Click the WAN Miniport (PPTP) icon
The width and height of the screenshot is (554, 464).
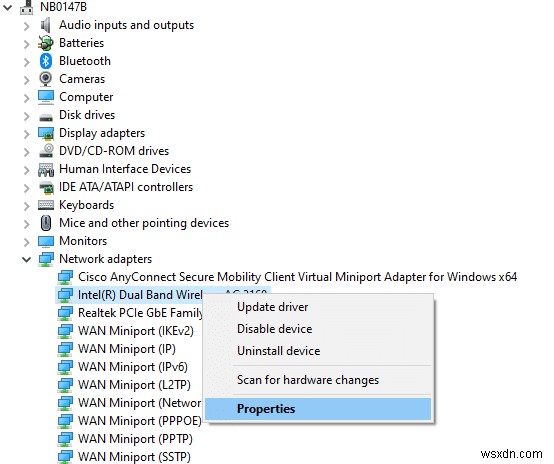pyautogui.click(x=65, y=440)
